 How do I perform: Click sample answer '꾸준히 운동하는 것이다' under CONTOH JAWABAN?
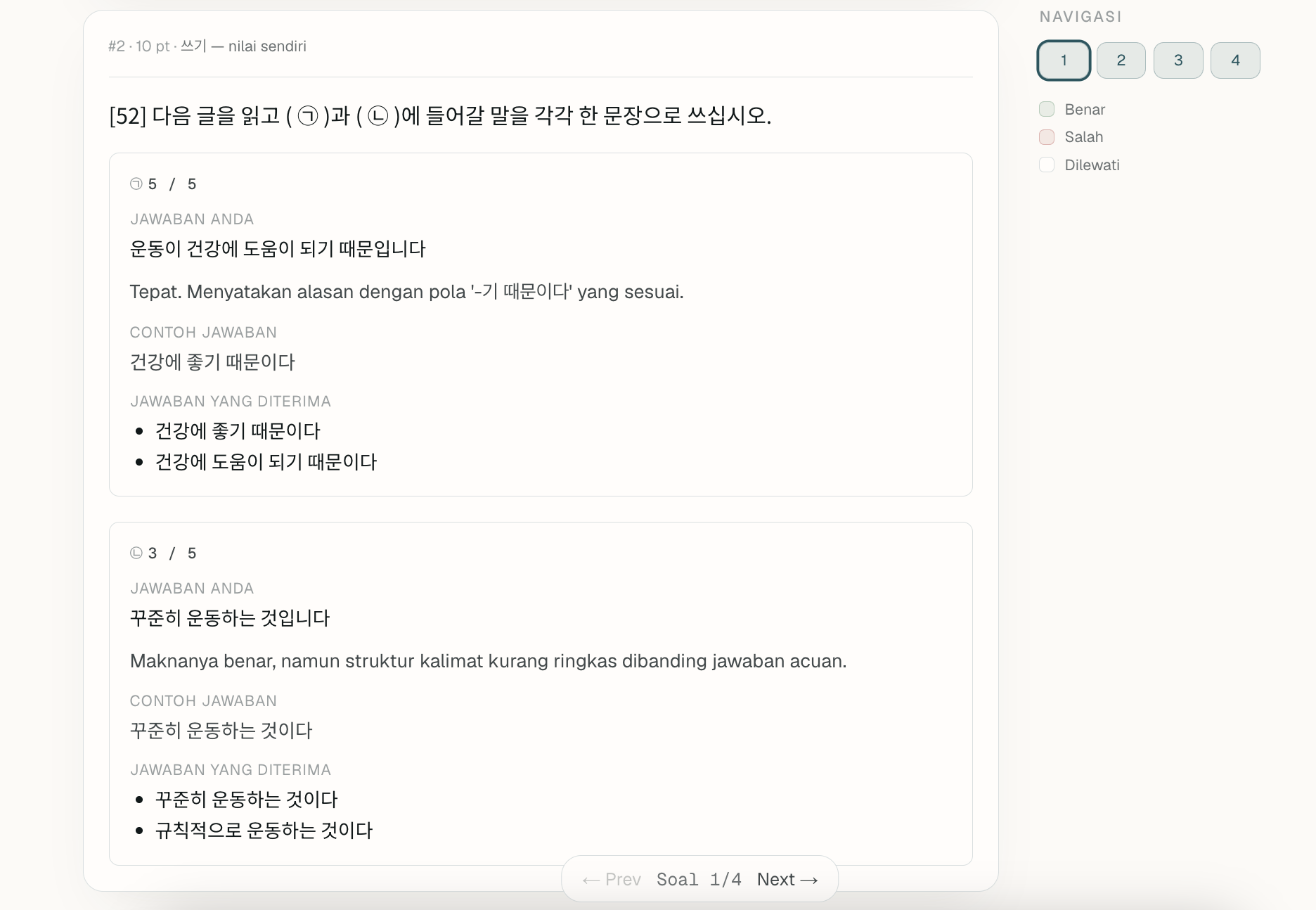coord(221,731)
